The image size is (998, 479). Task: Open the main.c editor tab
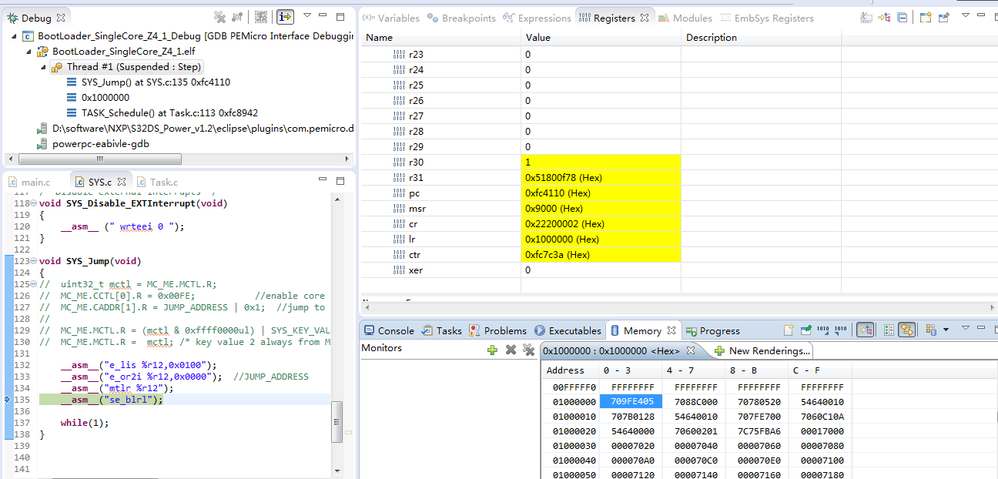pos(29,182)
